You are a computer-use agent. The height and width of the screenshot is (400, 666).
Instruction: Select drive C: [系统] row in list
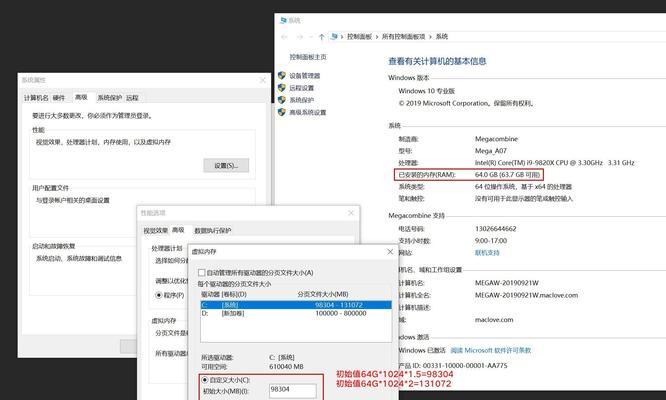[x=296, y=305]
